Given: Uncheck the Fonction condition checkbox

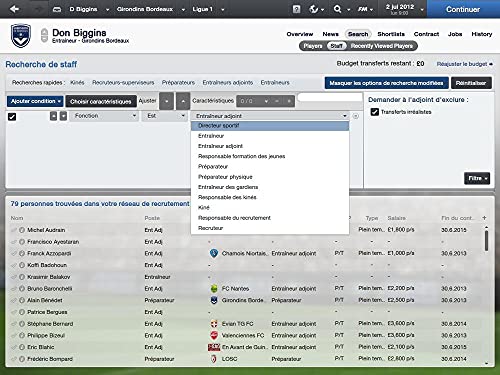Looking at the screenshot, I should point(12,117).
